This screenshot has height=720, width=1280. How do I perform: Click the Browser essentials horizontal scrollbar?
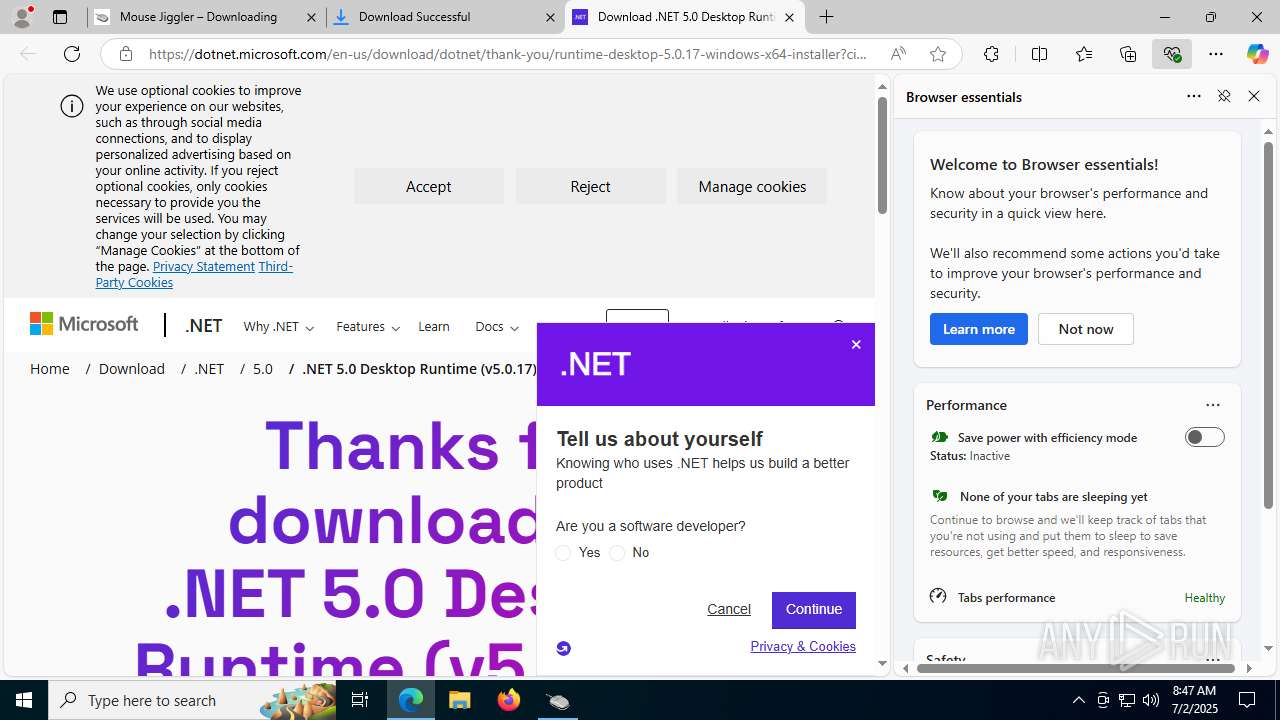(x=1075, y=668)
